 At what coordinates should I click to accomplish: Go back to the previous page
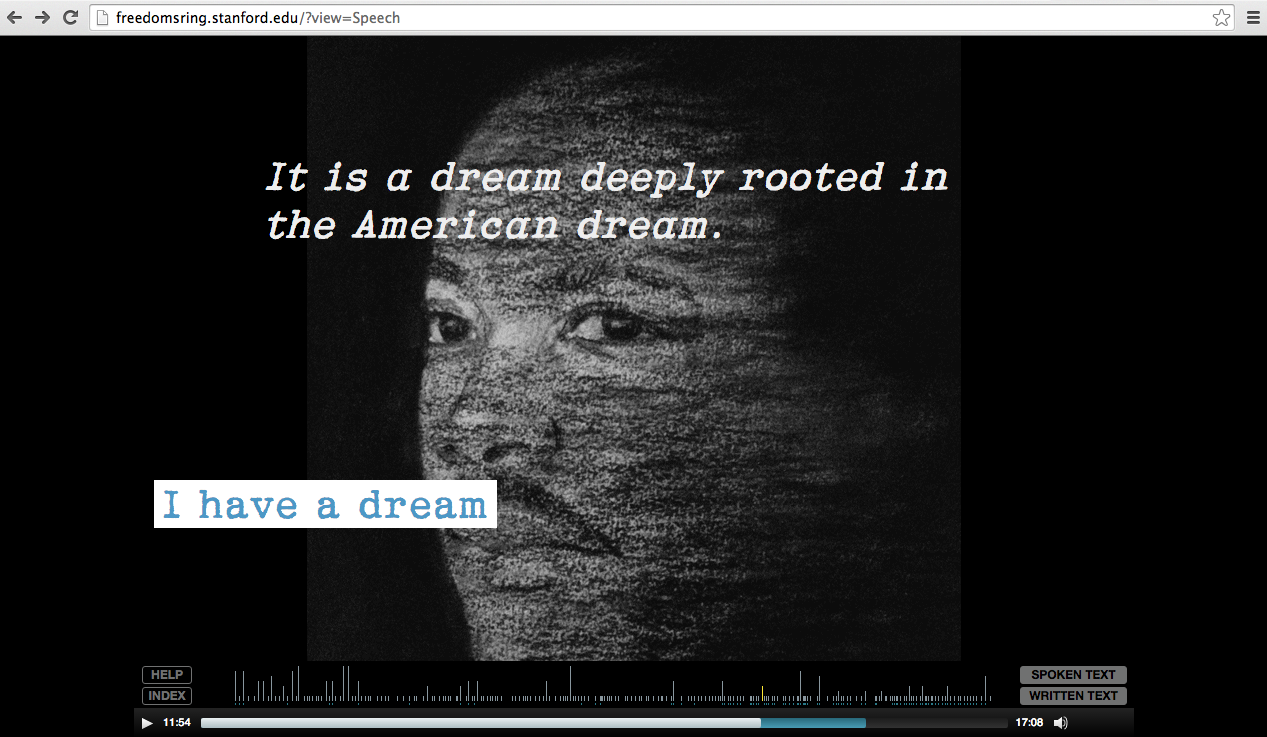[15, 17]
